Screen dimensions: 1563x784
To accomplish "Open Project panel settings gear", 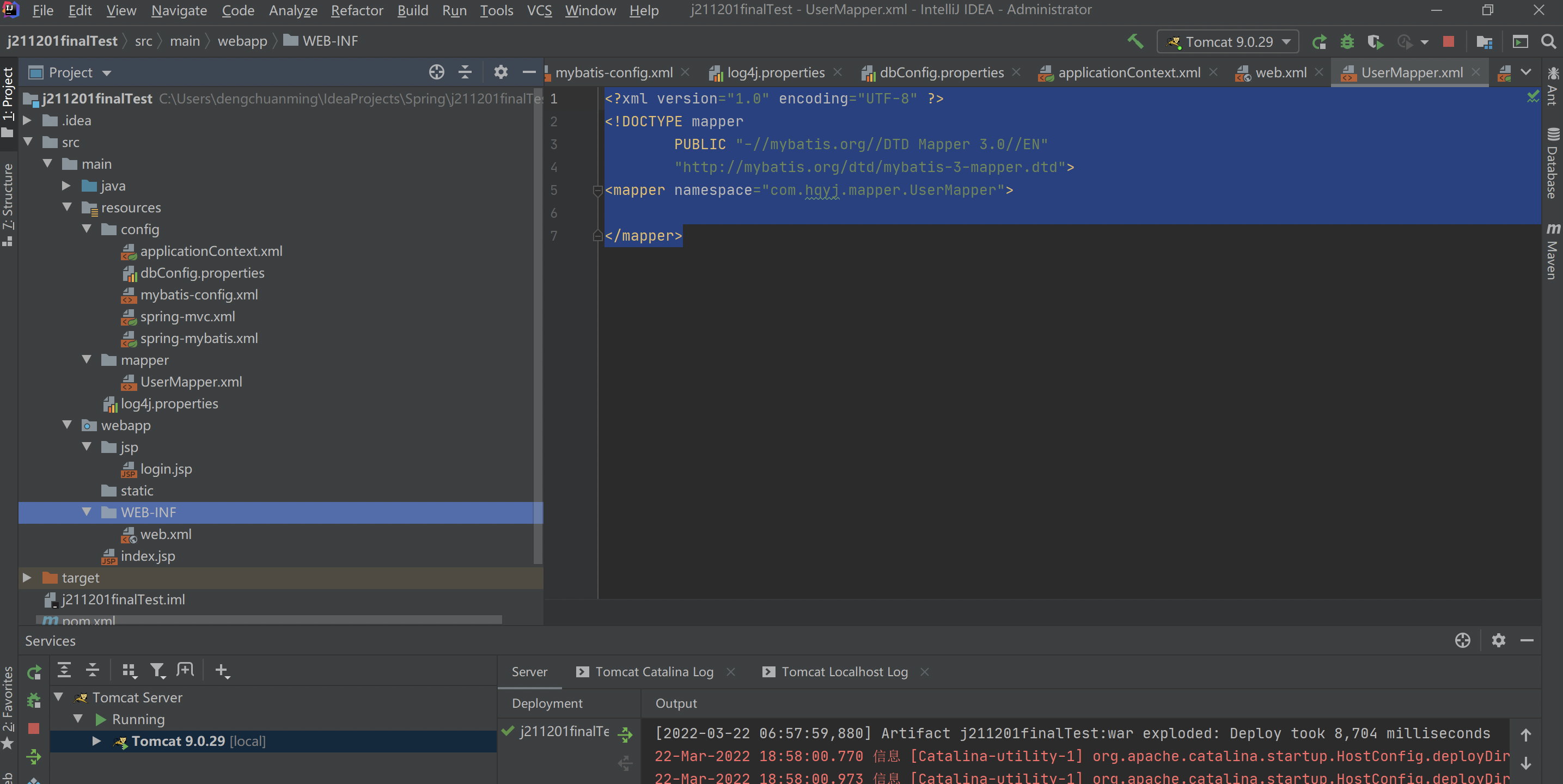I will coord(500,72).
